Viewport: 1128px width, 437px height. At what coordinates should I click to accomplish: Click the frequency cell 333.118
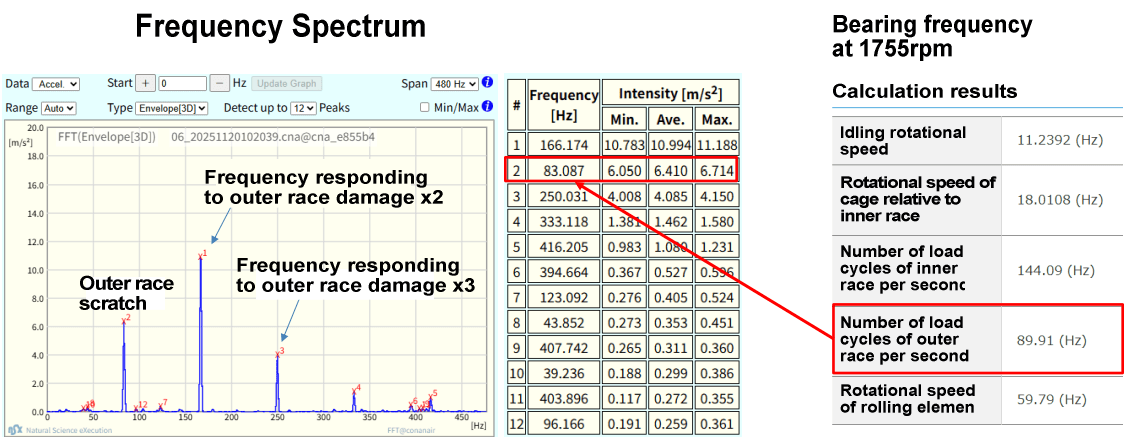(x=563, y=221)
